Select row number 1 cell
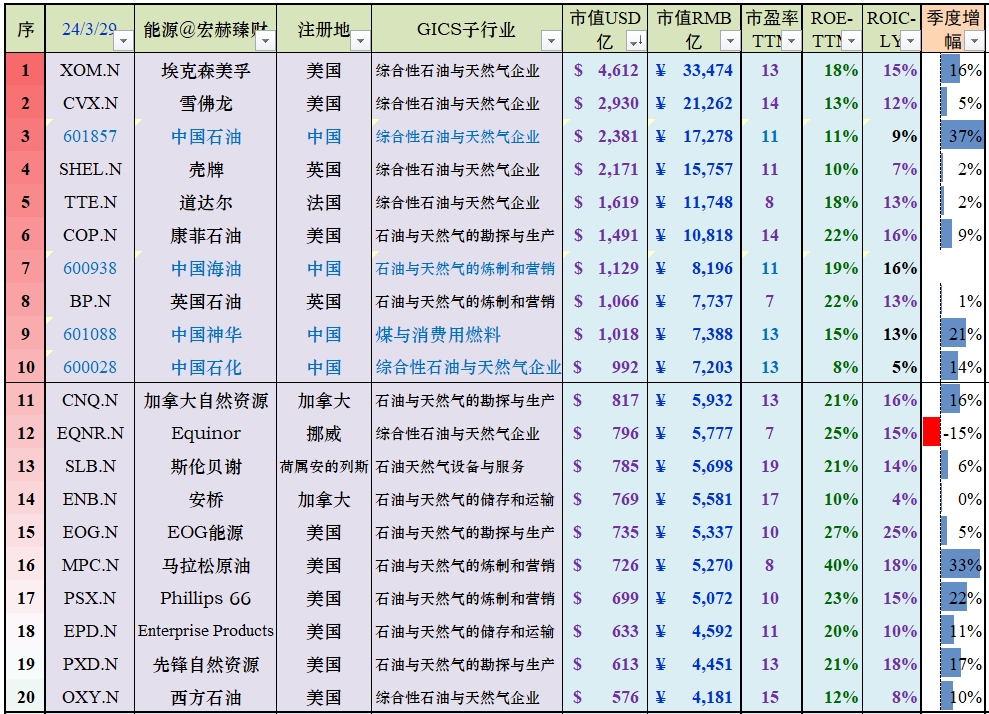 [x=25, y=70]
